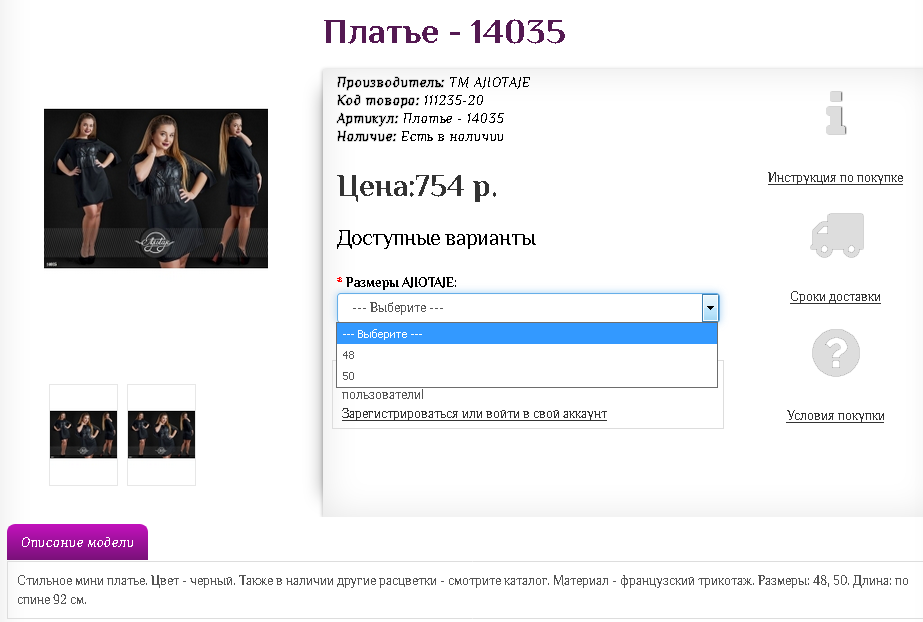Click the question mark icon
Viewport: 923px width, 622px height.
pos(836,352)
